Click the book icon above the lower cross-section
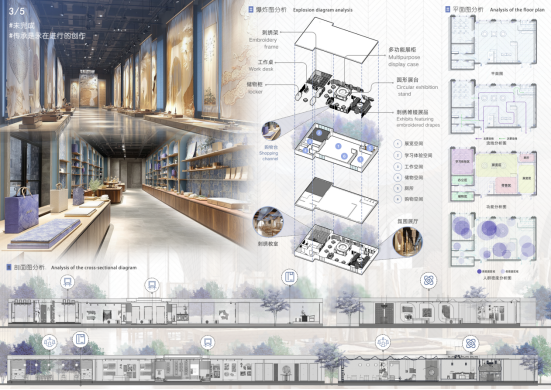551x390 pixels. click(x=80, y=339)
